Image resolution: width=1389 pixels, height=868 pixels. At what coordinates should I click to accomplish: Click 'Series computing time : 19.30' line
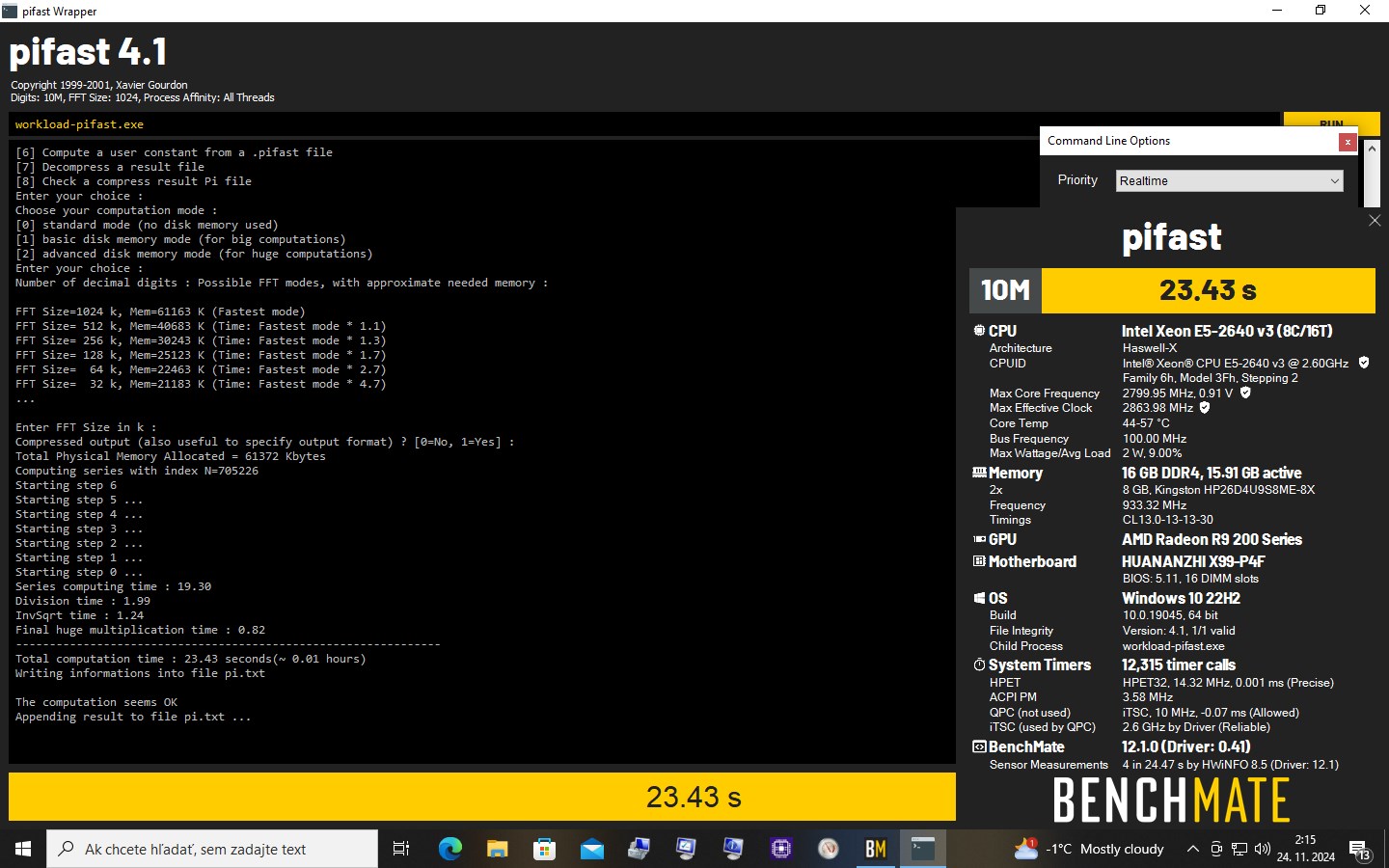(113, 586)
